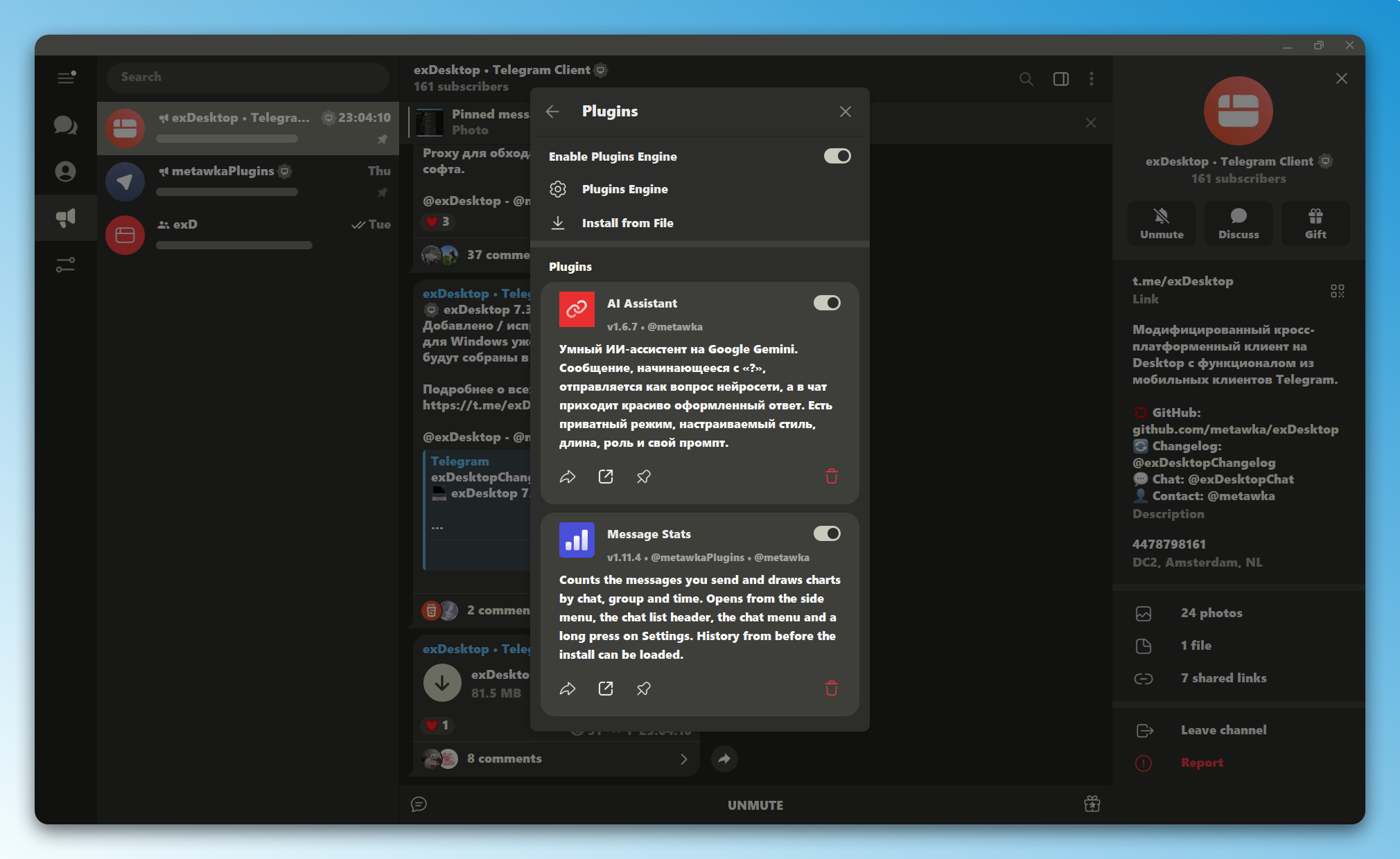Toggle the side info panel icon
1400x859 pixels.
[1061, 79]
